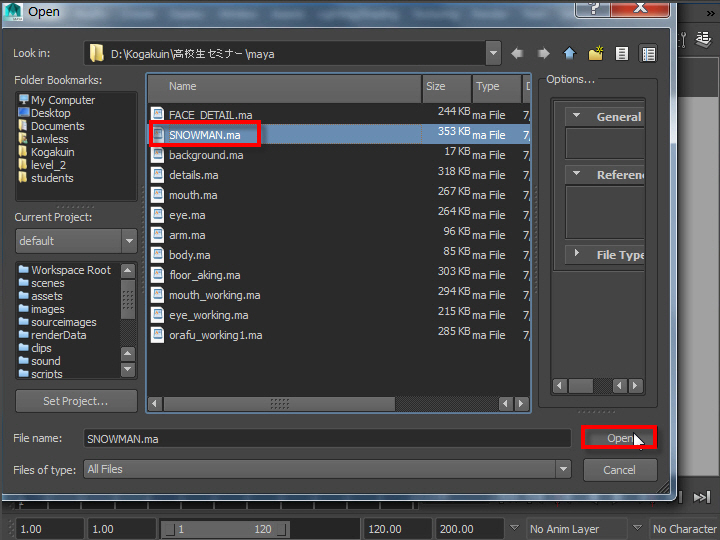The height and width of the screenshot is (540, 720).
Task: Switch to detail view mode
Action: click(x=648, y=53)
